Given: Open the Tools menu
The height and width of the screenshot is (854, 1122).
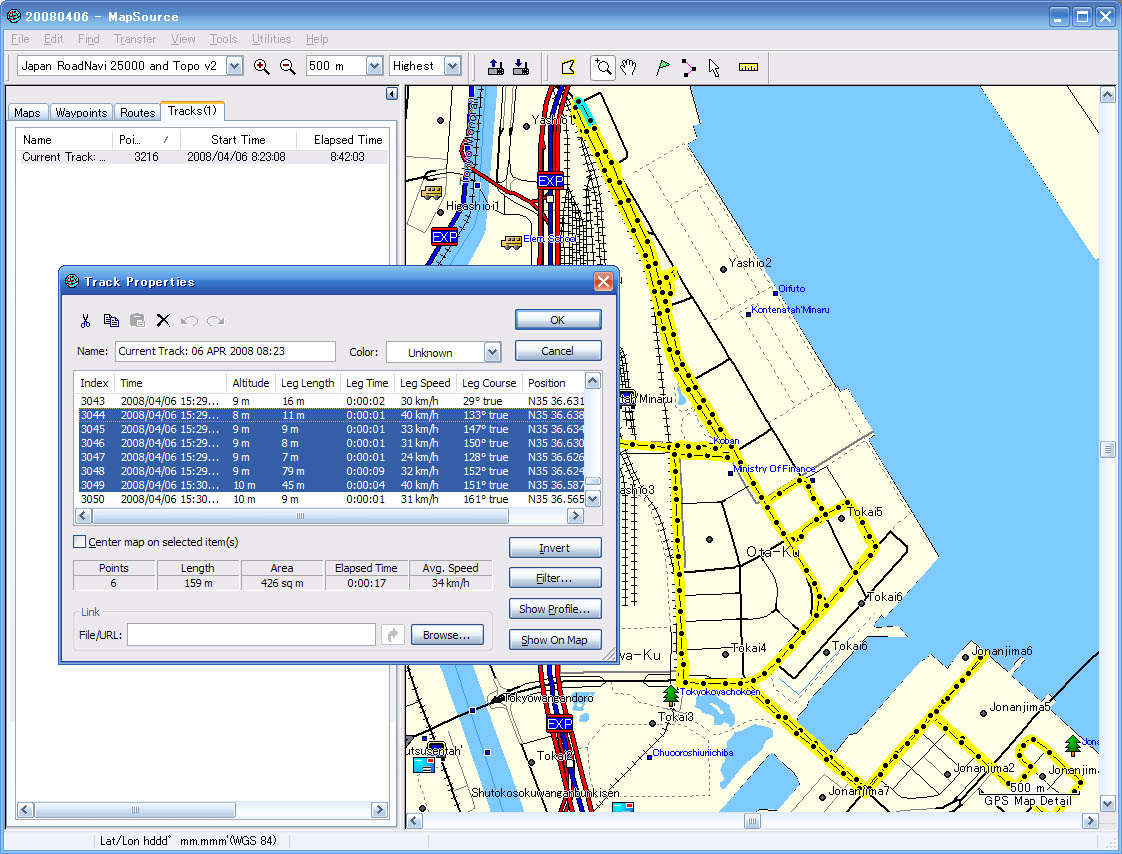Looking at the screenshot, I should click(223, 39).
